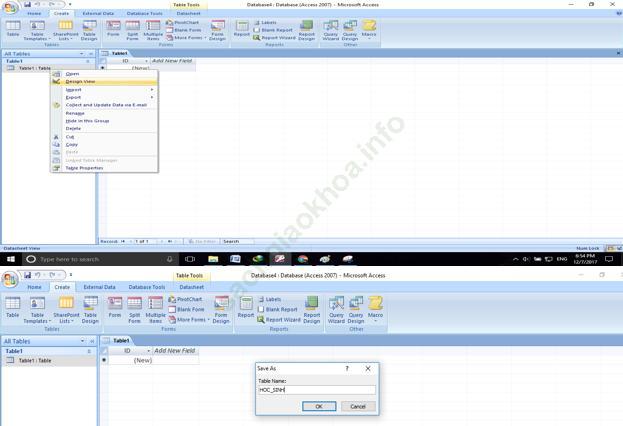Click Report Wizard in the upper window ribbon
Viewport: 623px width, 426px height.
tap(275, 38)
